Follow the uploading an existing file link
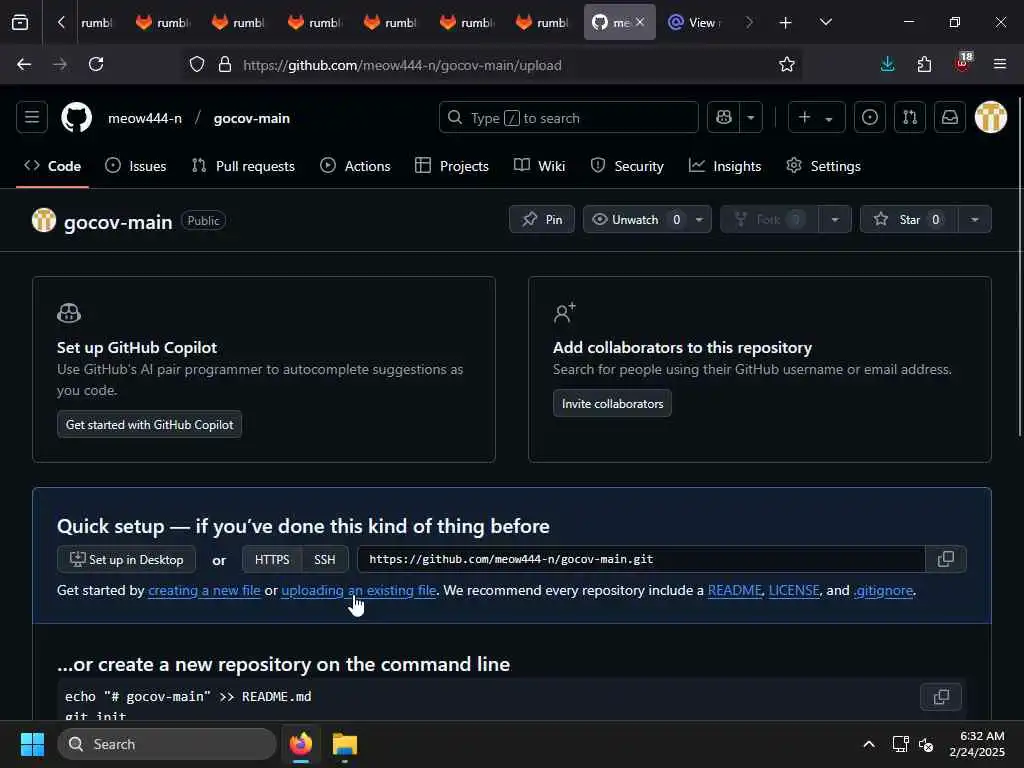Image resolution: width=1024 pixels, height=768 pixels. 359,590
